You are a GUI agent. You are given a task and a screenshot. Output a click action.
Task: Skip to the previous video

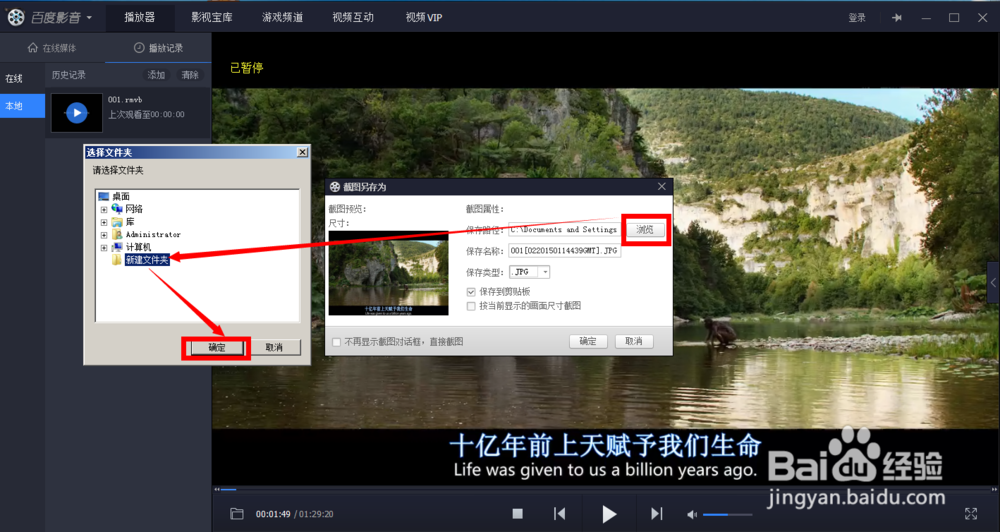click(x=559, y=514)
